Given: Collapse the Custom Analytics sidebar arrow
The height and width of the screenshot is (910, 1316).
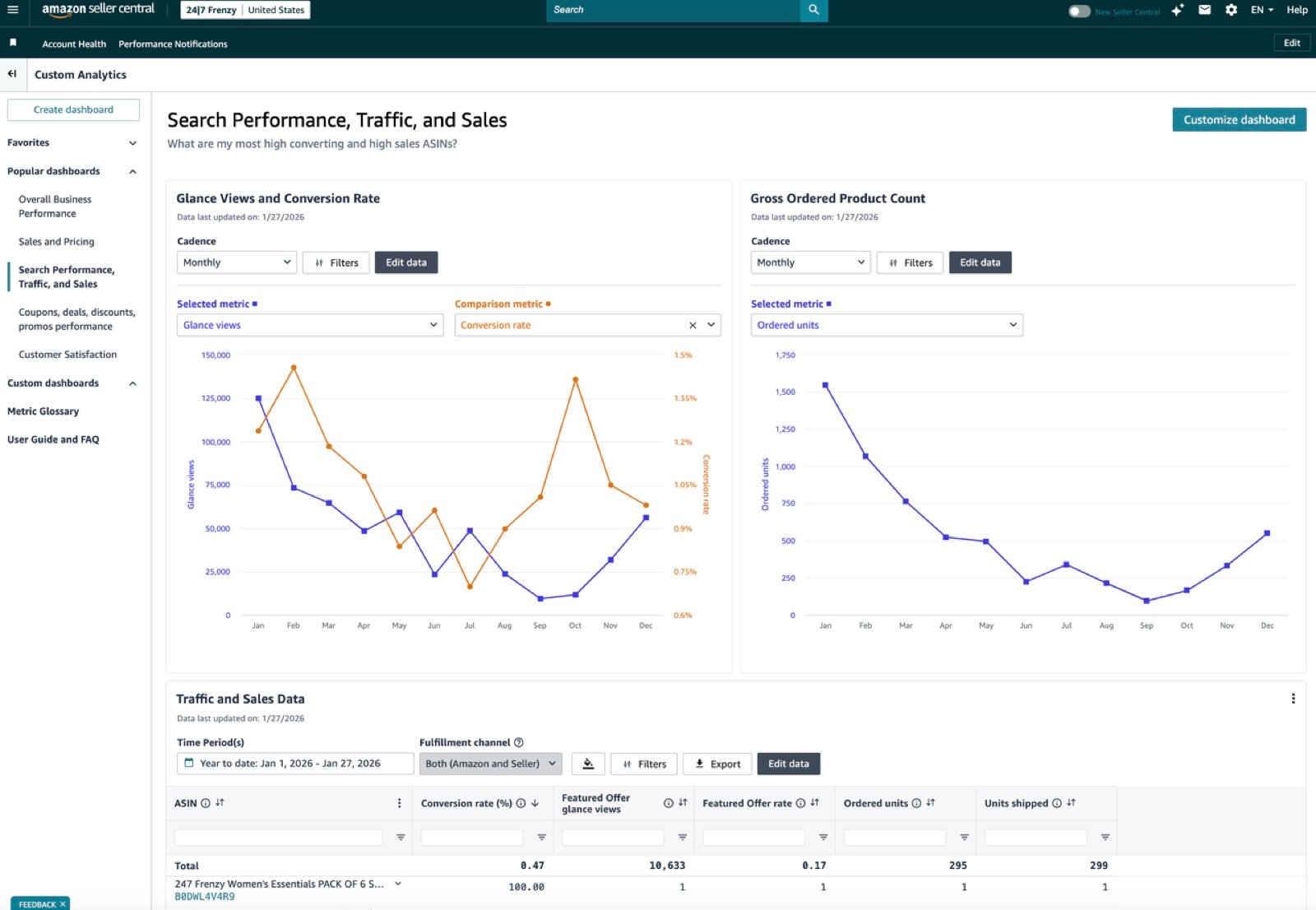Looking at the screenshot, I should (x=12, y=74).
